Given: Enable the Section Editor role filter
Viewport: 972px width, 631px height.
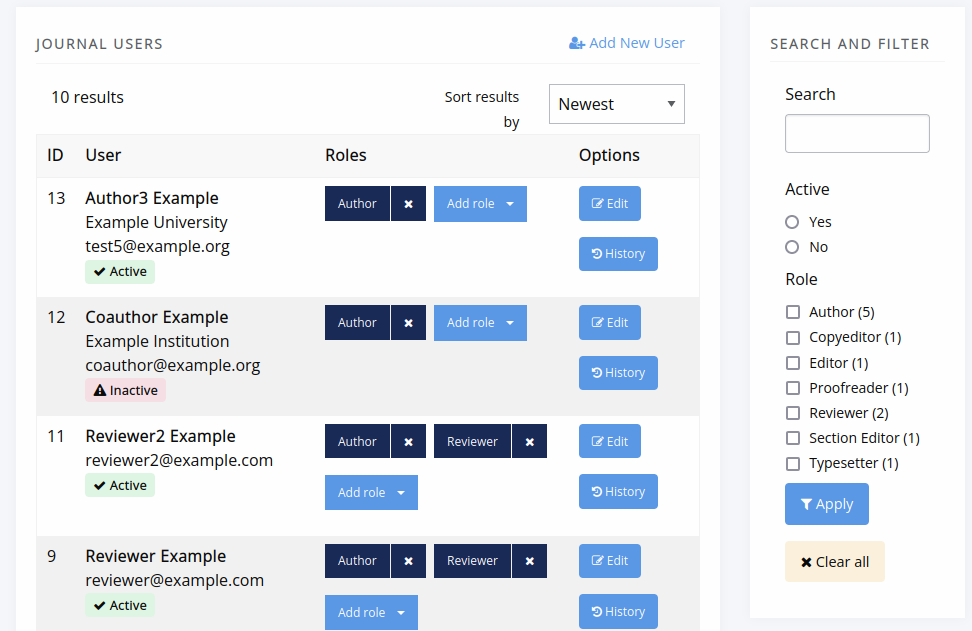Looking at the screenshot, I should [x=793, y=438].
